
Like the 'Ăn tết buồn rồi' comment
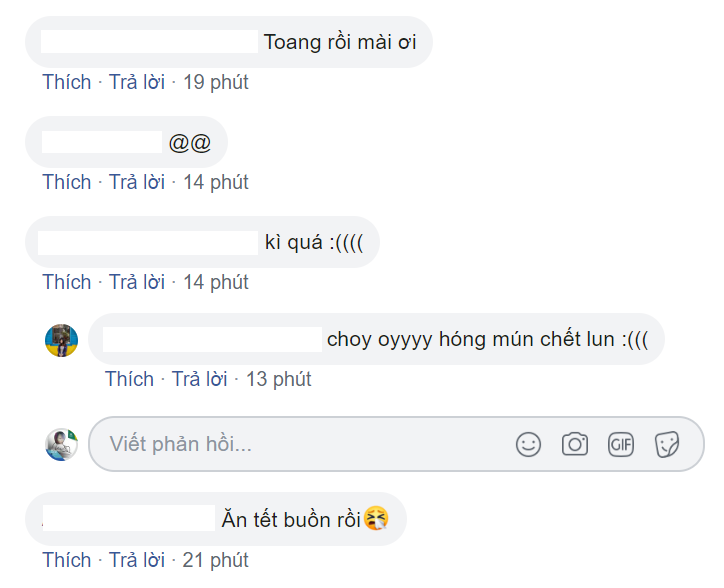[x=67, y=560]
